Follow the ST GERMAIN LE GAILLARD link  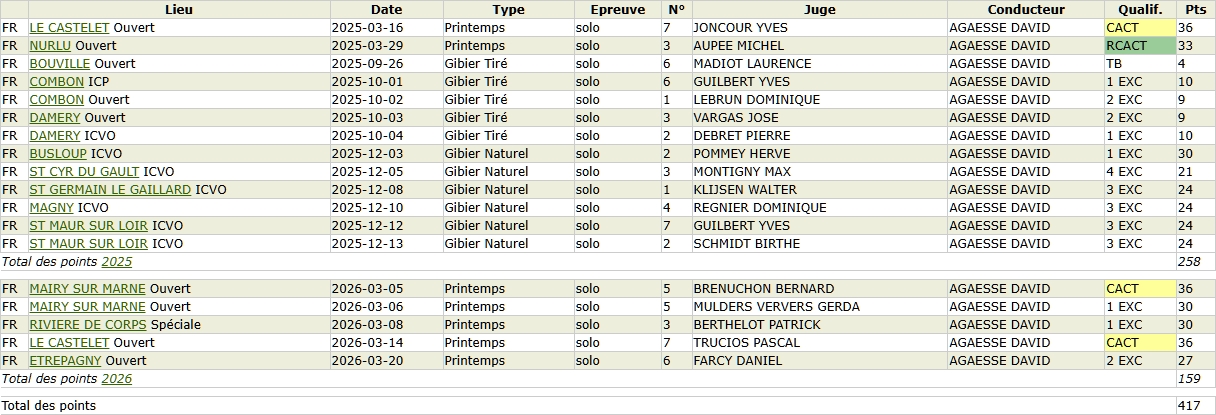click(x=110, y=190)
